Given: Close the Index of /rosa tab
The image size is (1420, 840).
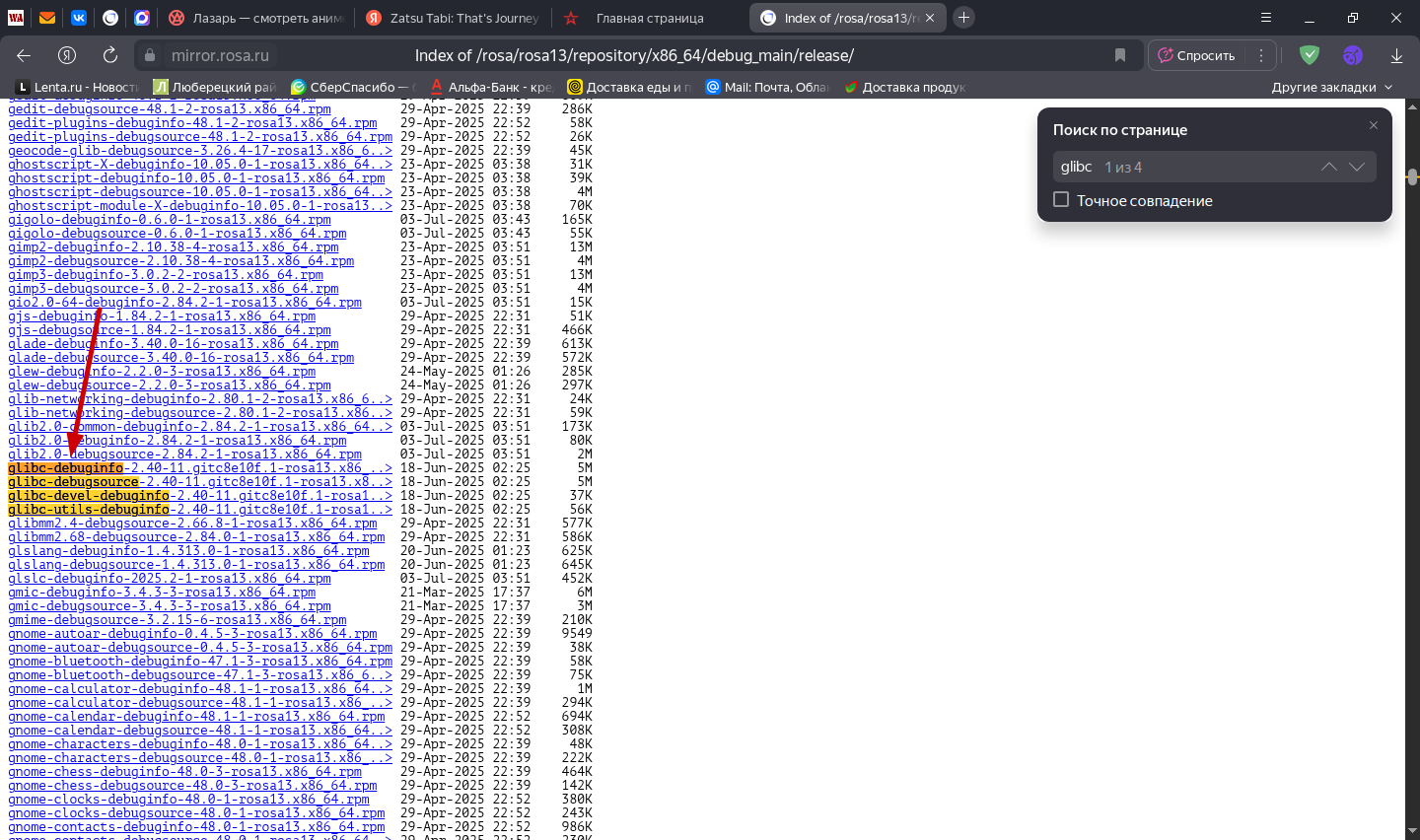Looking at the screenshot, I should click(x=930, y=18).
